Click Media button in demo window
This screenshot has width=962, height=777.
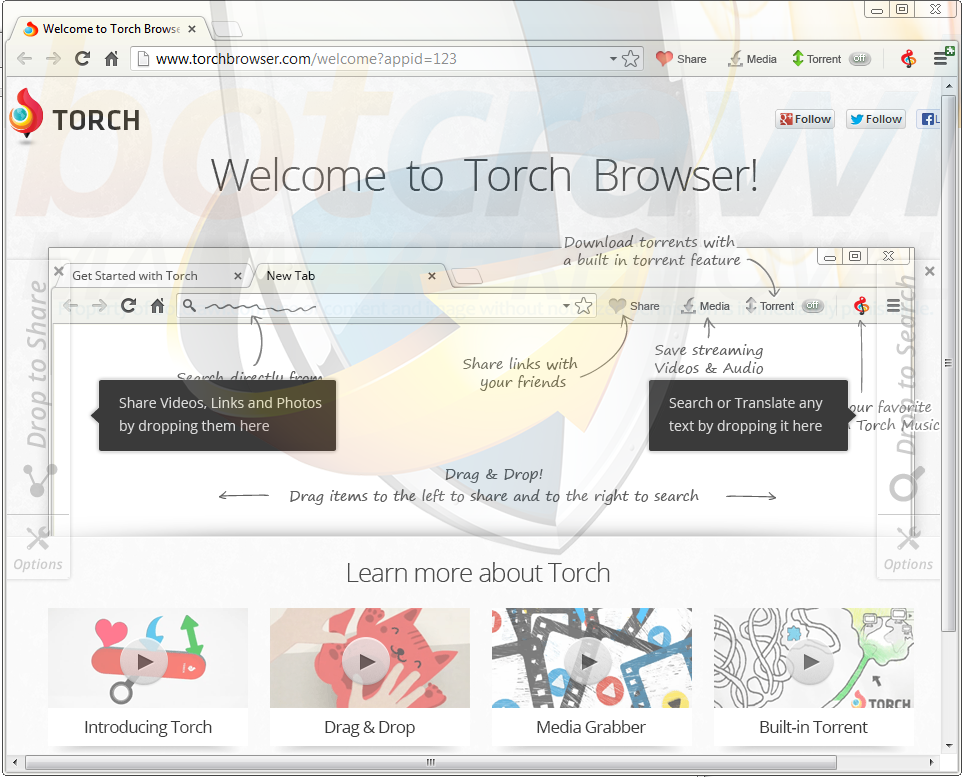coord(706,306)
